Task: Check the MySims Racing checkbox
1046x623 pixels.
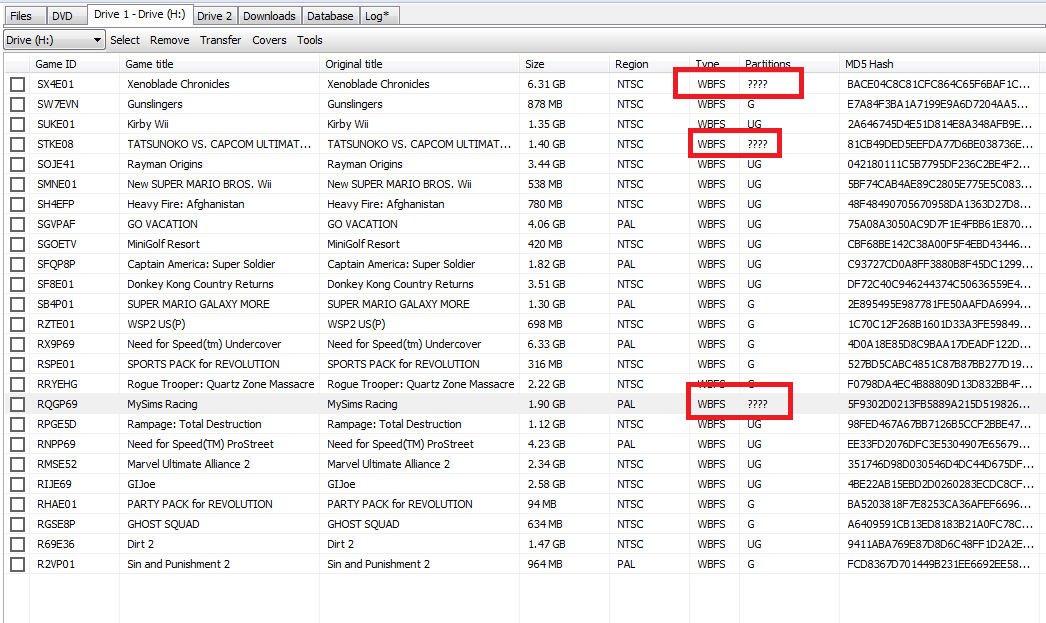Action: [x=17, y=404]
